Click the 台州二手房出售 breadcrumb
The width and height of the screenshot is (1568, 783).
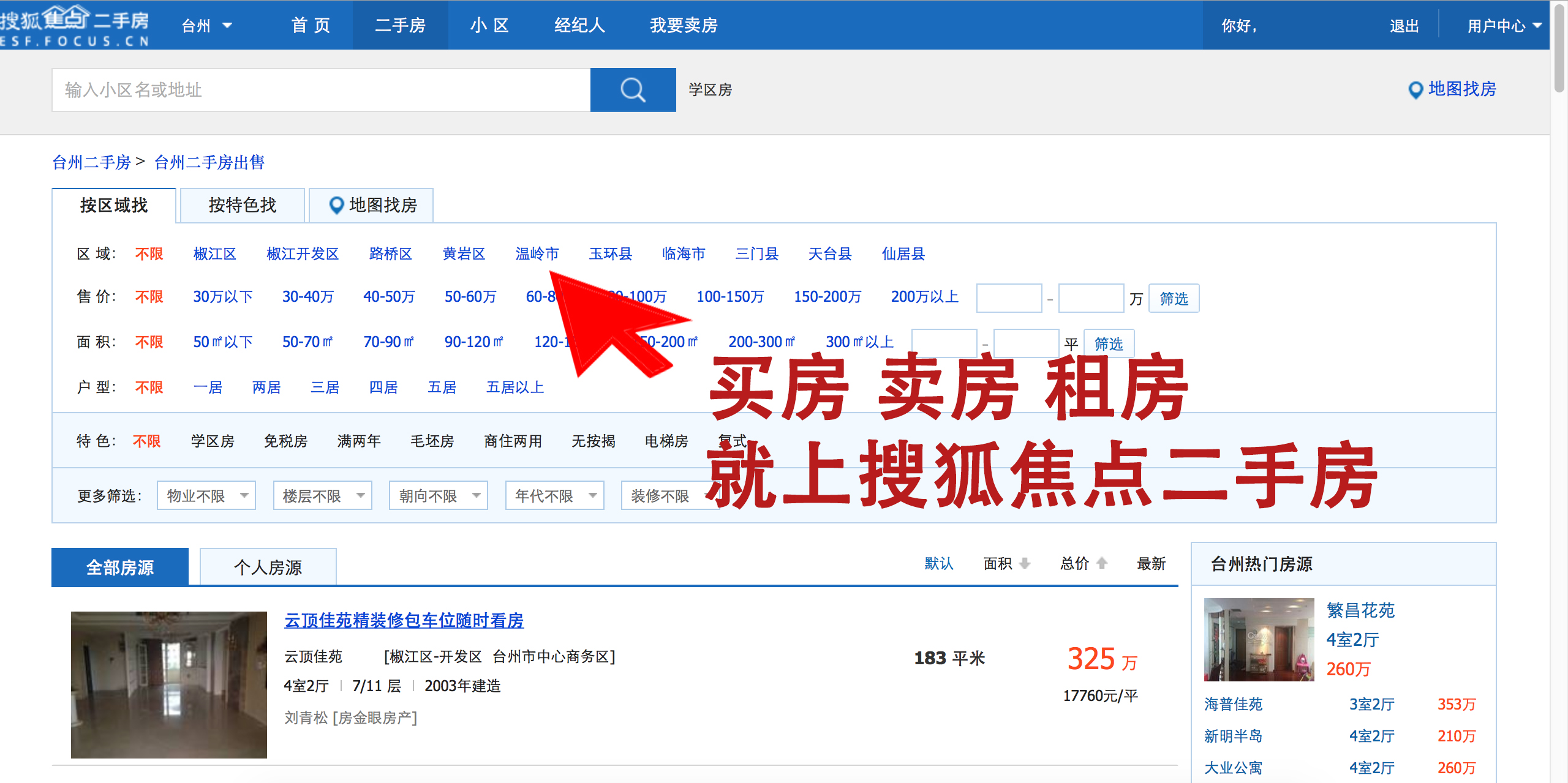pyautogui.click(x=209, y=162)
